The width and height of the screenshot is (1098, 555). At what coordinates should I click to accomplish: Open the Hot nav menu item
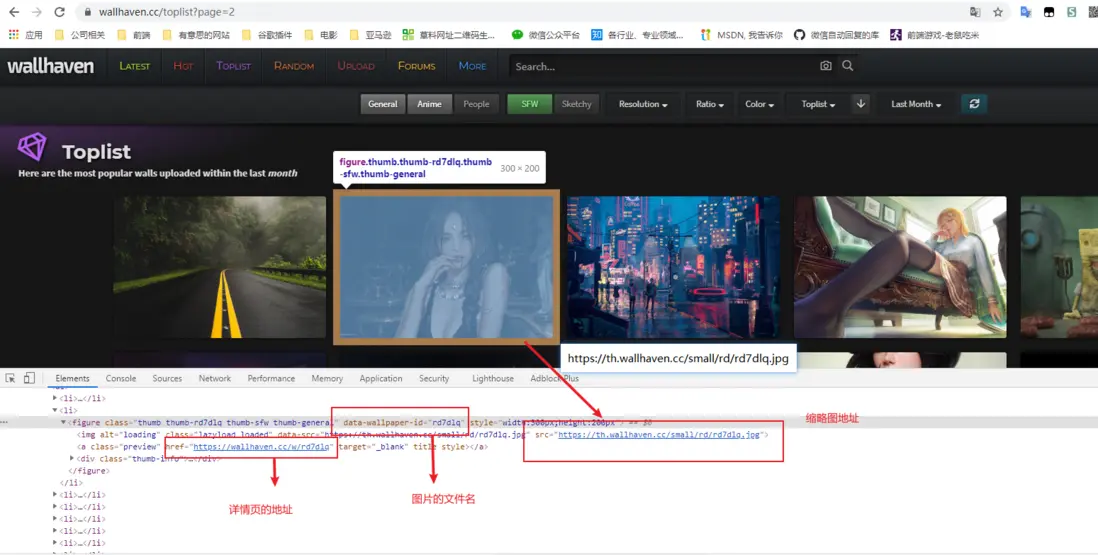[183, 66]
